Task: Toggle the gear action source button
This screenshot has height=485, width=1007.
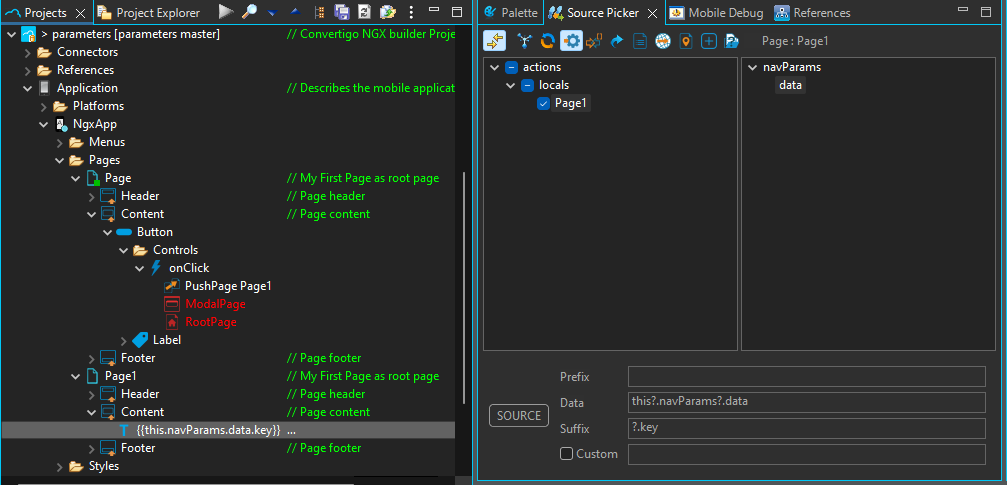Action: click(x=571, y=41)
